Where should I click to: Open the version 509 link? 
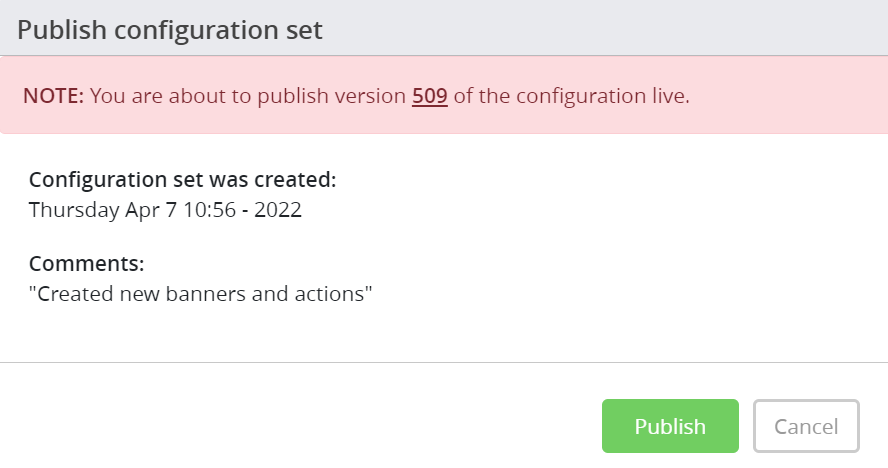click(429, 96)
